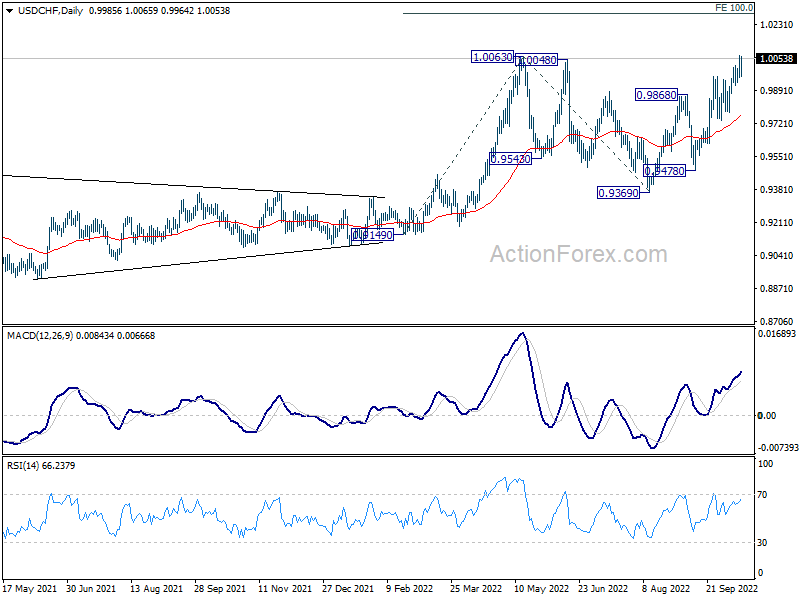
Task: Click the 28 Sep 2021 date label
Action: point(220,589)
